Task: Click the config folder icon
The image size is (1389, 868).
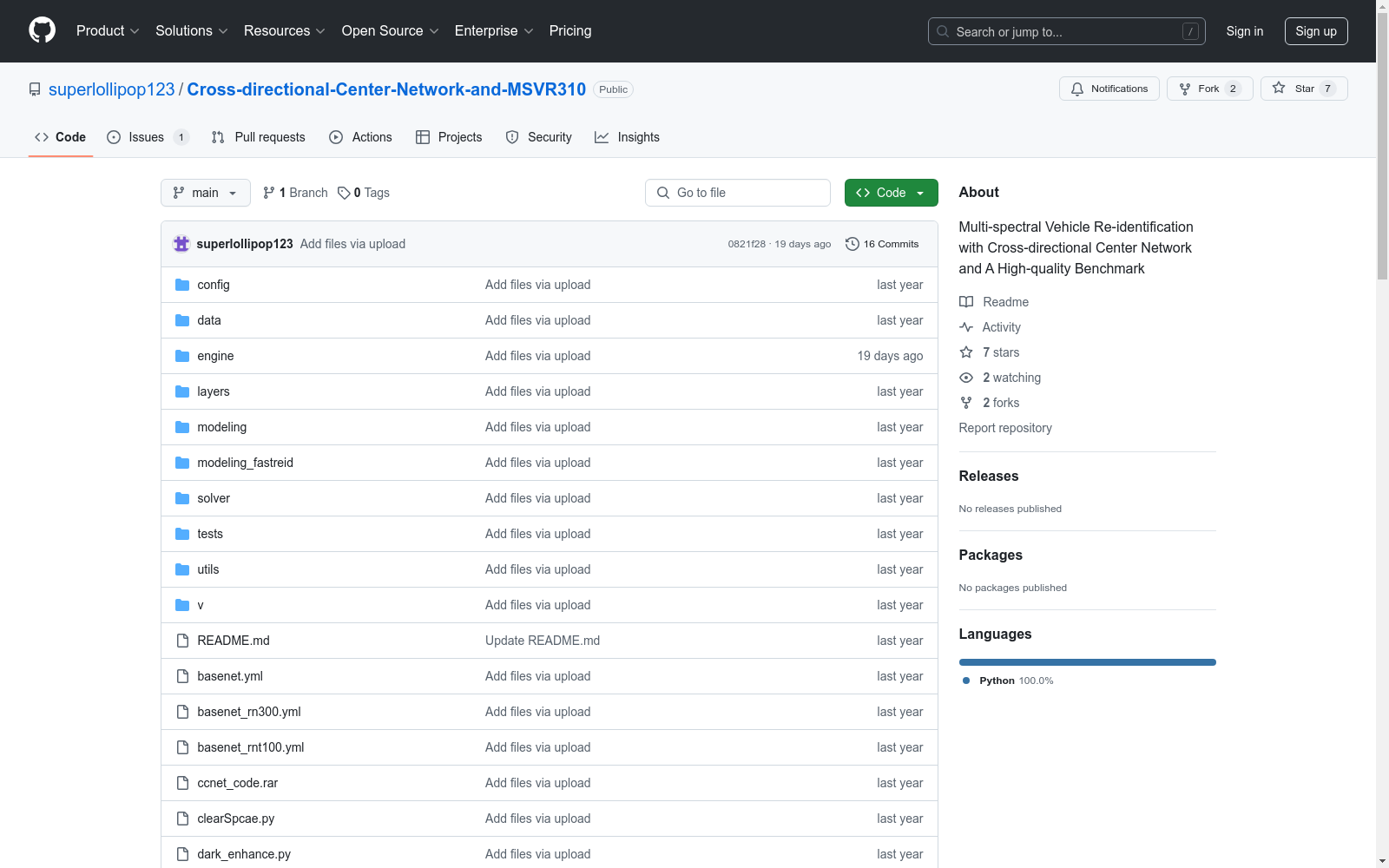Action: [x=182, y=285]
